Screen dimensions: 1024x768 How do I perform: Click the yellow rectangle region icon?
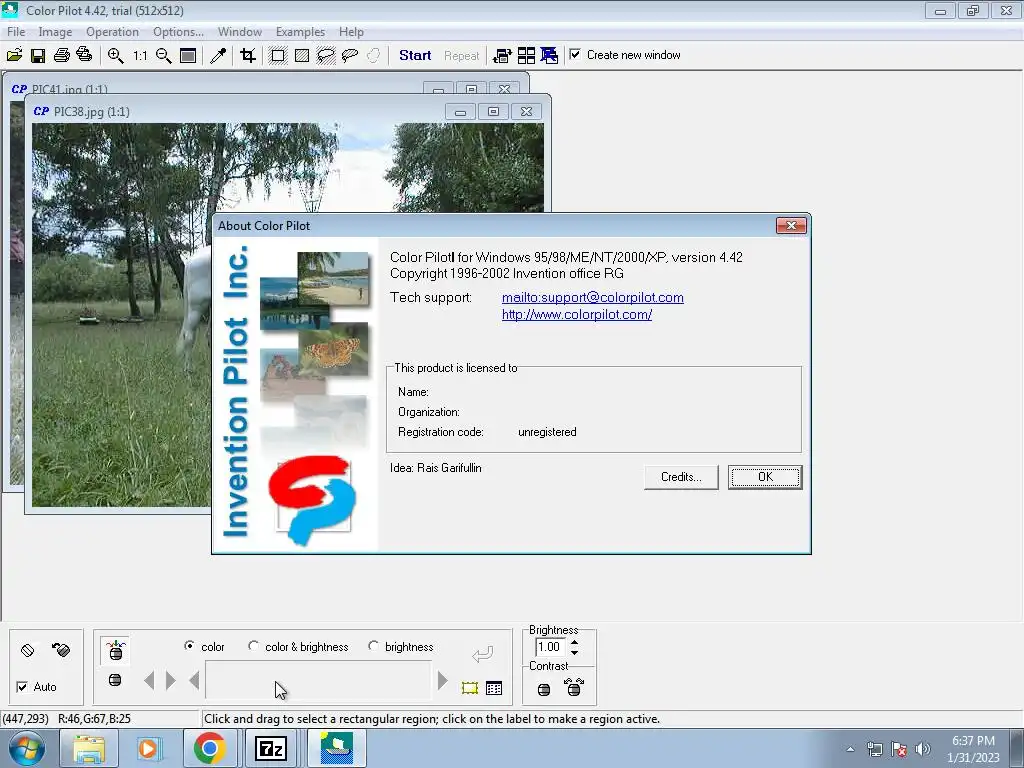470,688
